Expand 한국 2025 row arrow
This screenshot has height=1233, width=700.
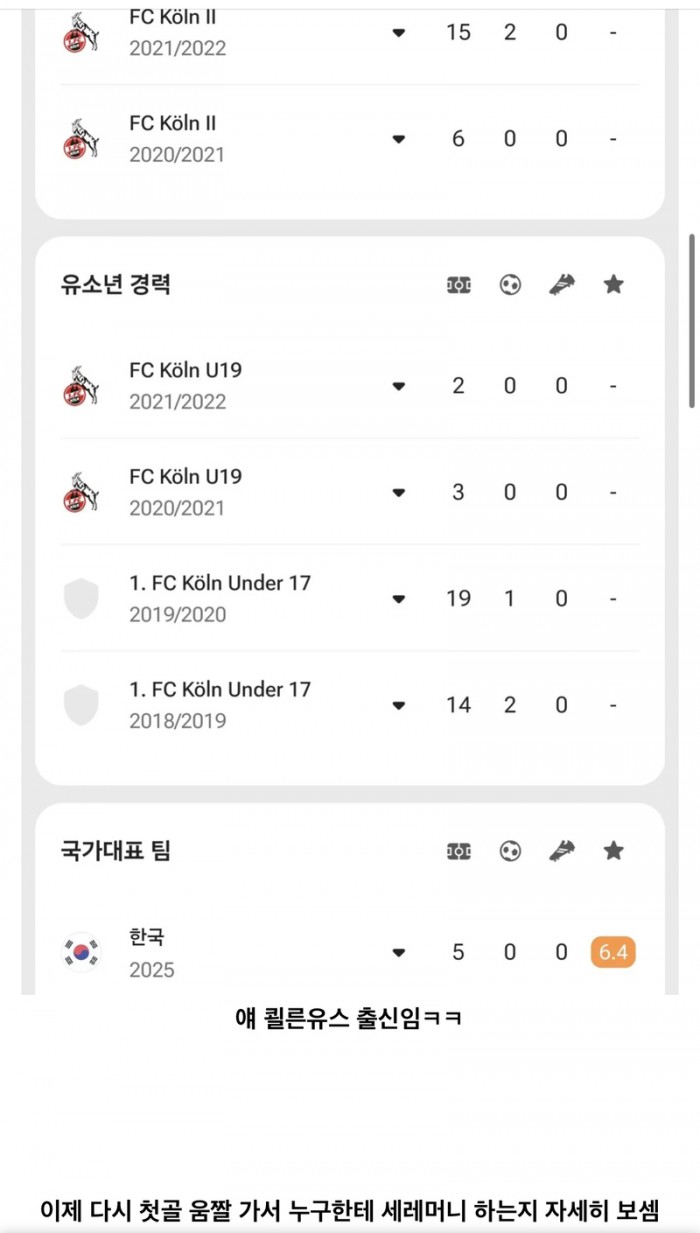coord(399,952)
